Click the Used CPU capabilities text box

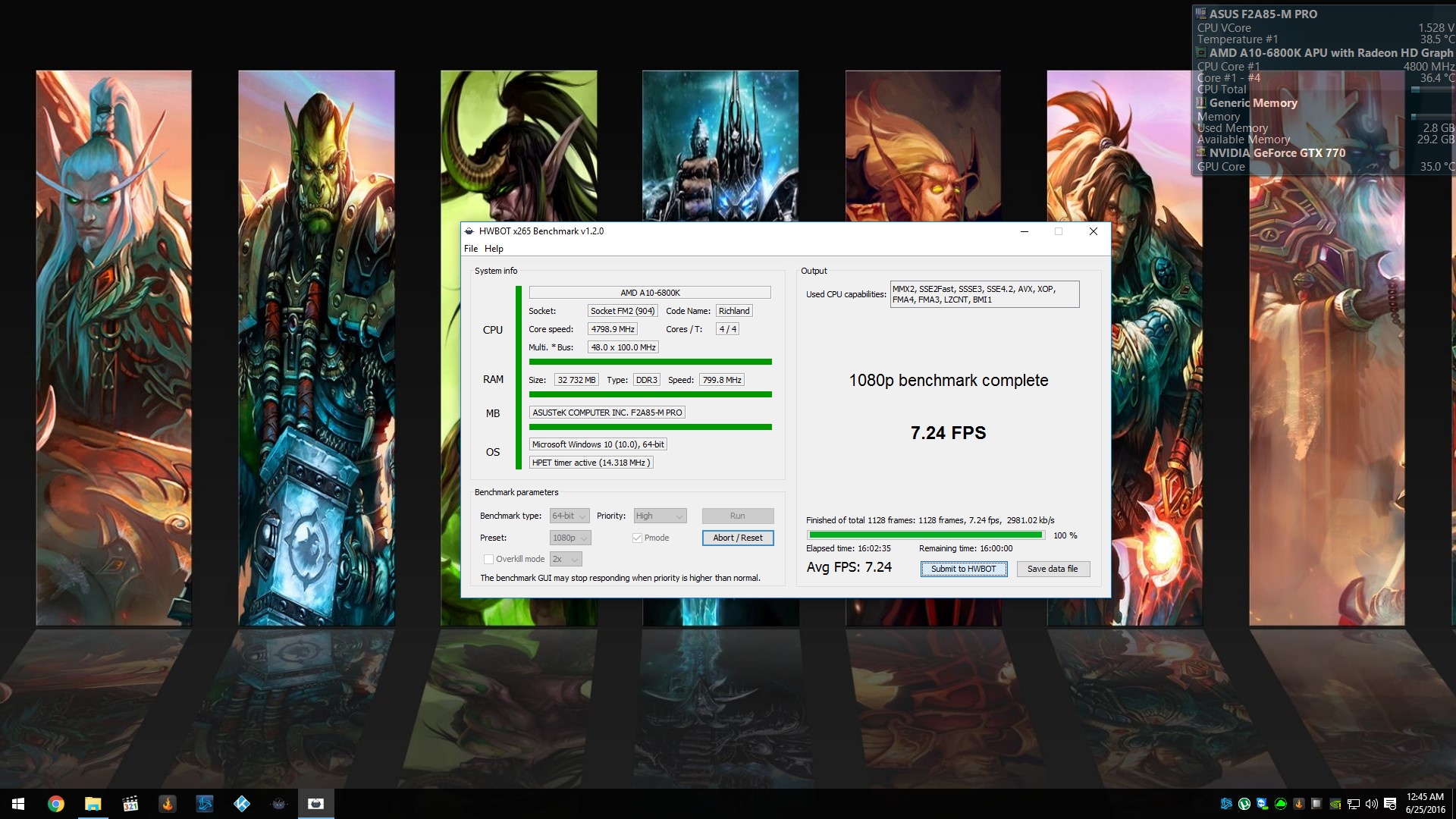(984, 294)
